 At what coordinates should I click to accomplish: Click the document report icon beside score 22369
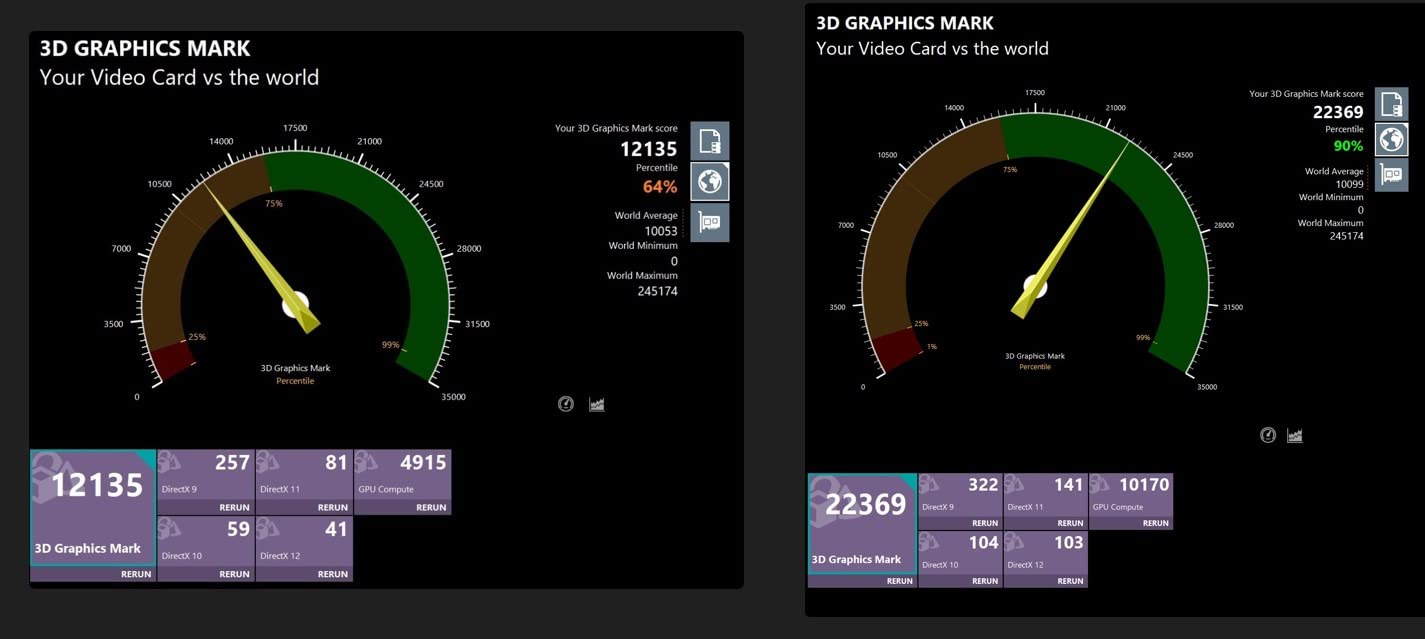[x=1391, y=104]
